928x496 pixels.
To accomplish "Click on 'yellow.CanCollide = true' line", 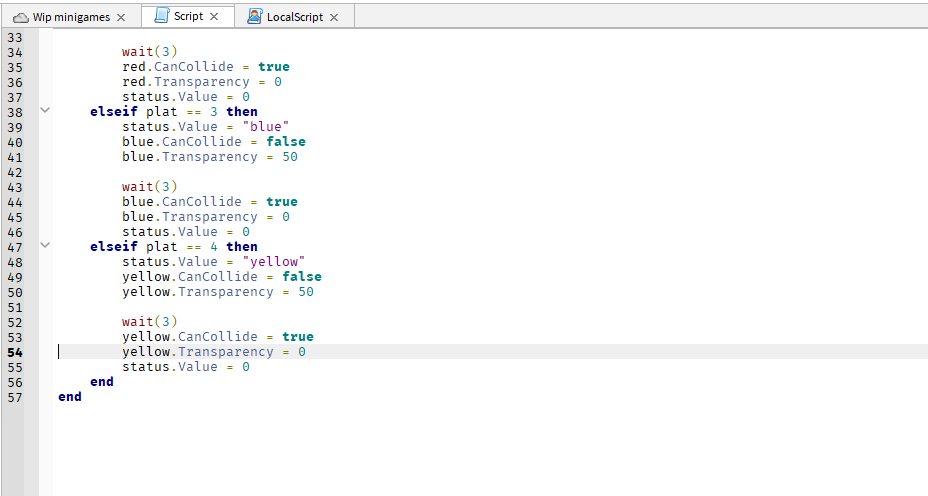I will [218, 337].
